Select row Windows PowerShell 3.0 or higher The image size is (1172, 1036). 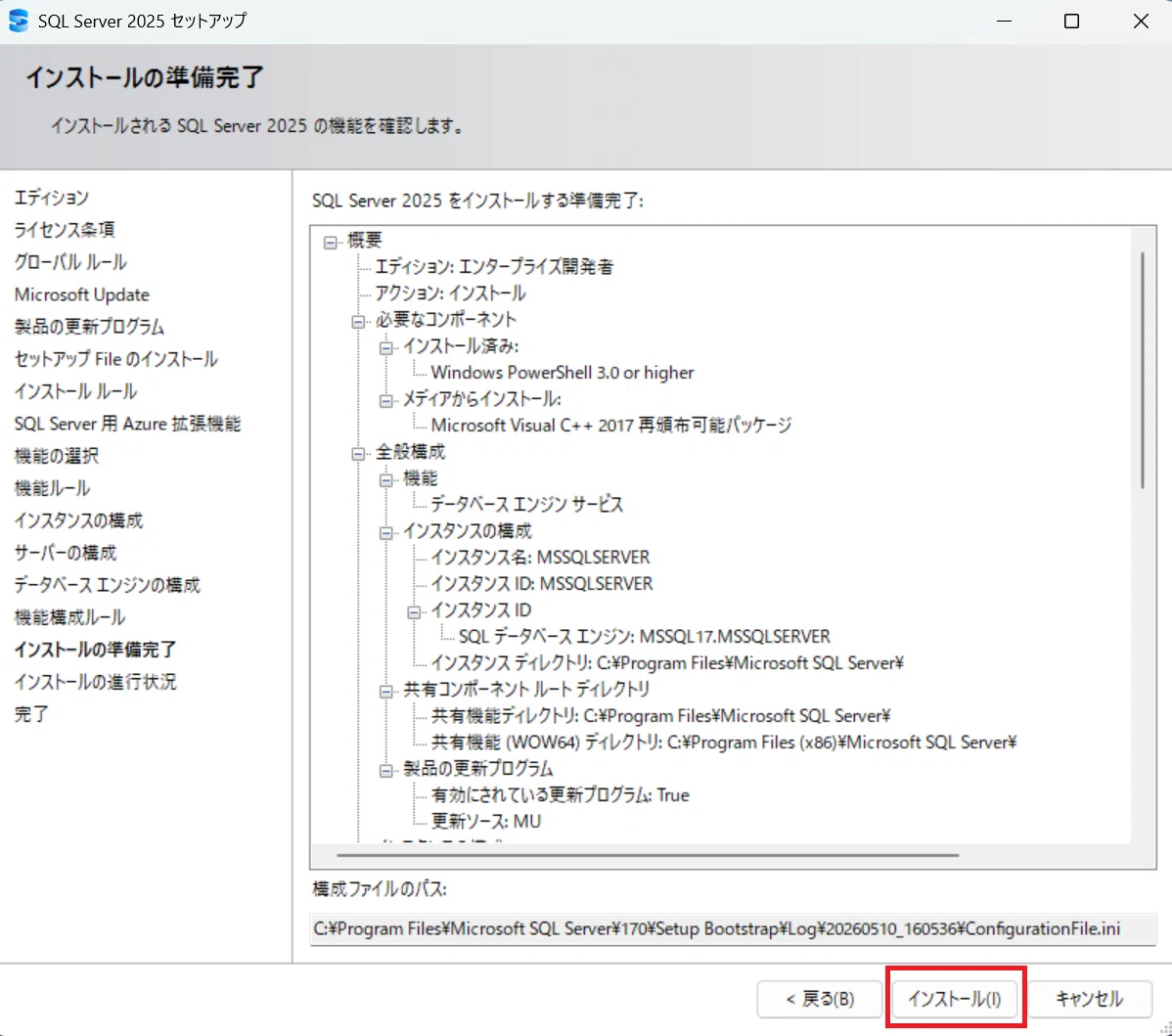click(563, 373)
